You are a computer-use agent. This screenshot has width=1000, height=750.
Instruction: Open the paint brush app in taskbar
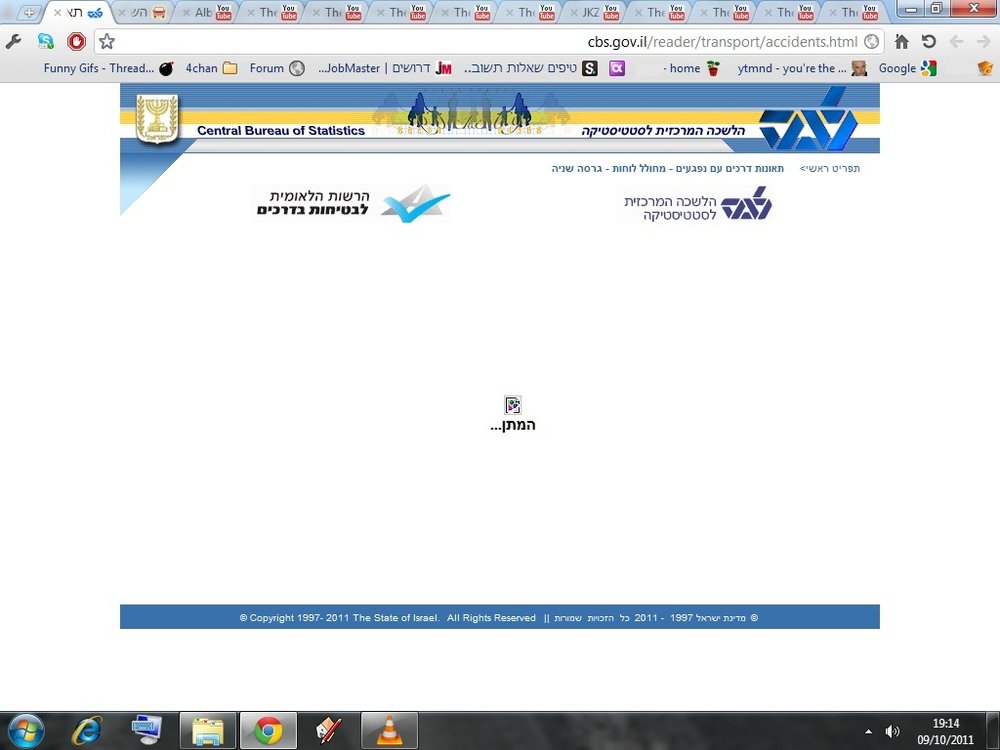(x=329, y=731)
